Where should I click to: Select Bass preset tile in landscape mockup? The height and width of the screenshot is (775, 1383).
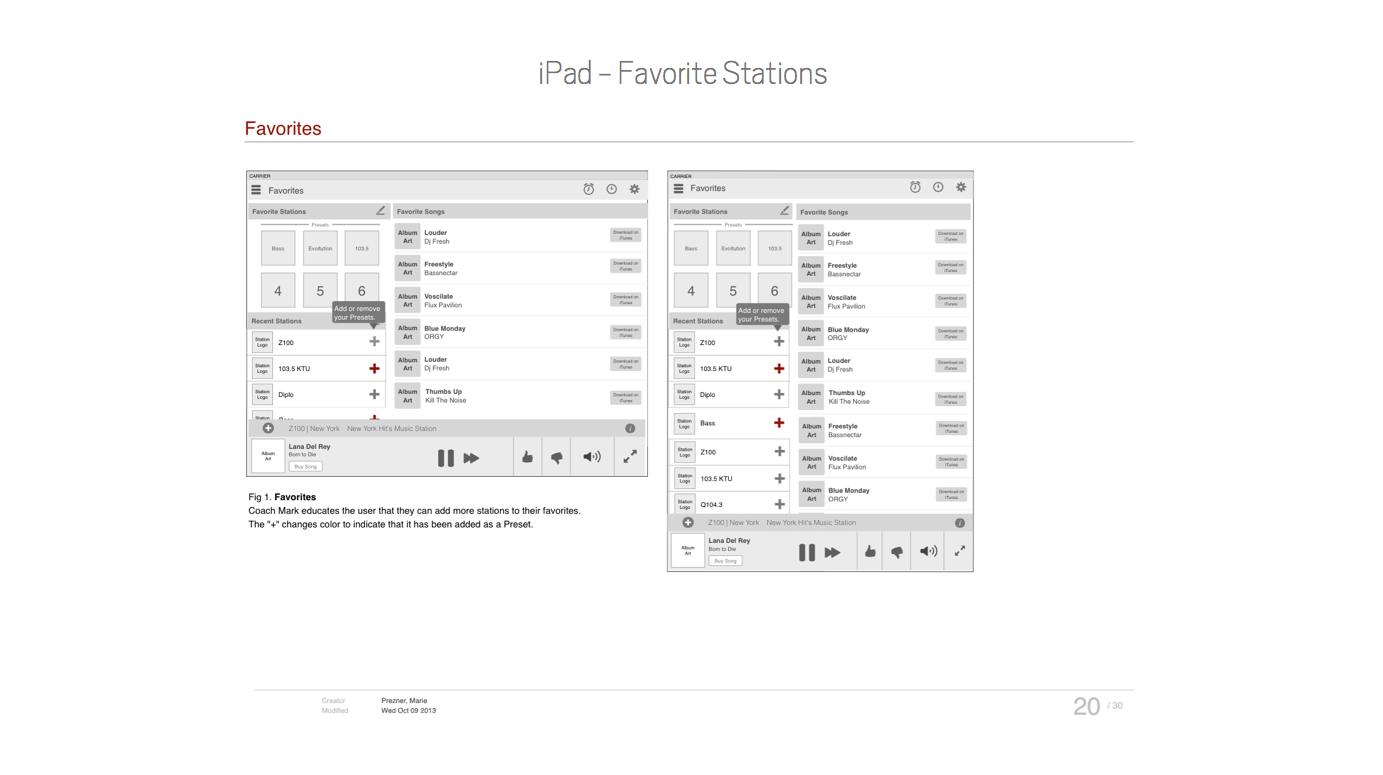click(278, 248)
